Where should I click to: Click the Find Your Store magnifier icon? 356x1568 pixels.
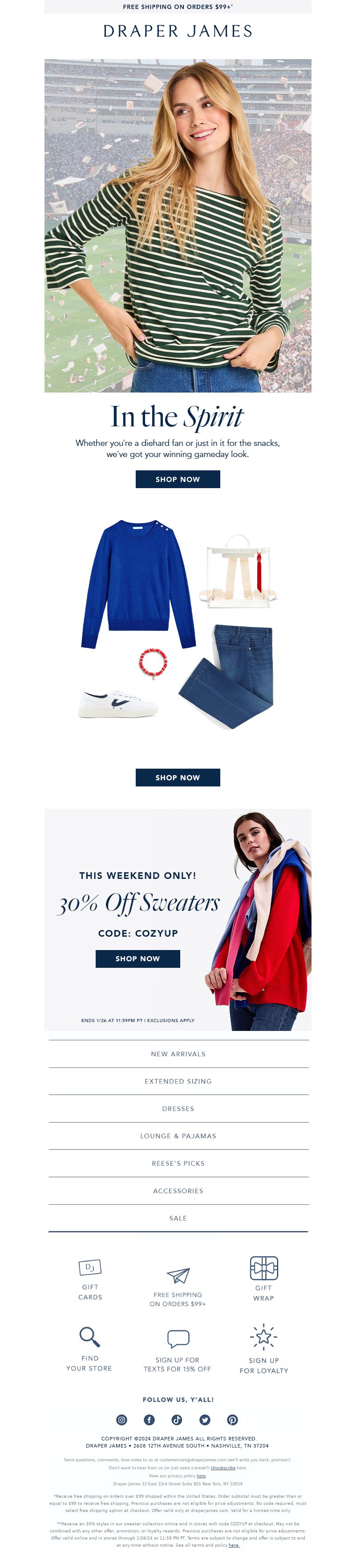point(89,1337)
